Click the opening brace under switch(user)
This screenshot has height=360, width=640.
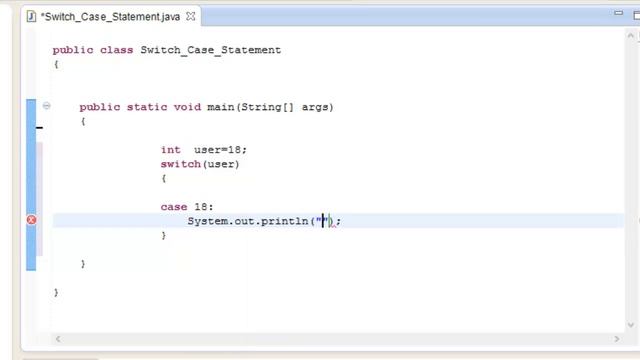(164, 178)
